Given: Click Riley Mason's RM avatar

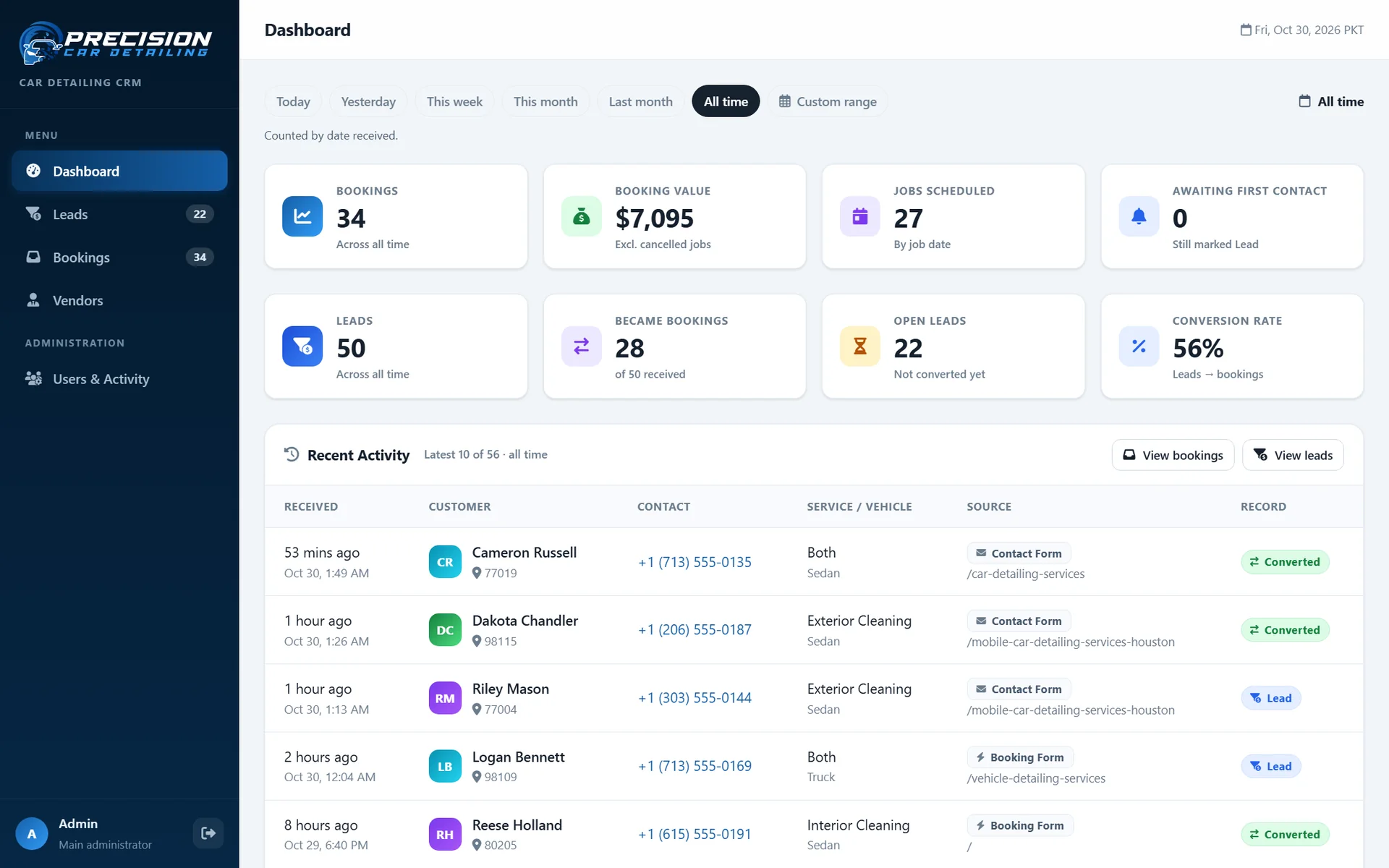Looking at the screenshot, I should pyautogui.click(x=445, y=698).
